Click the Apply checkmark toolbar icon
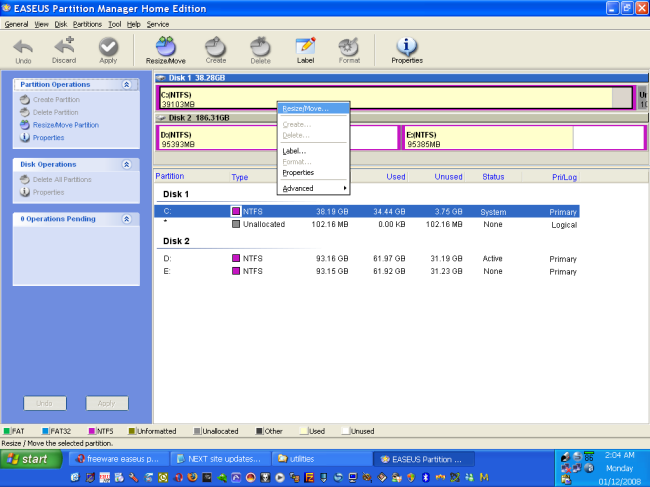650x487 pixels. pyautogui.click(x=108, y=51)
